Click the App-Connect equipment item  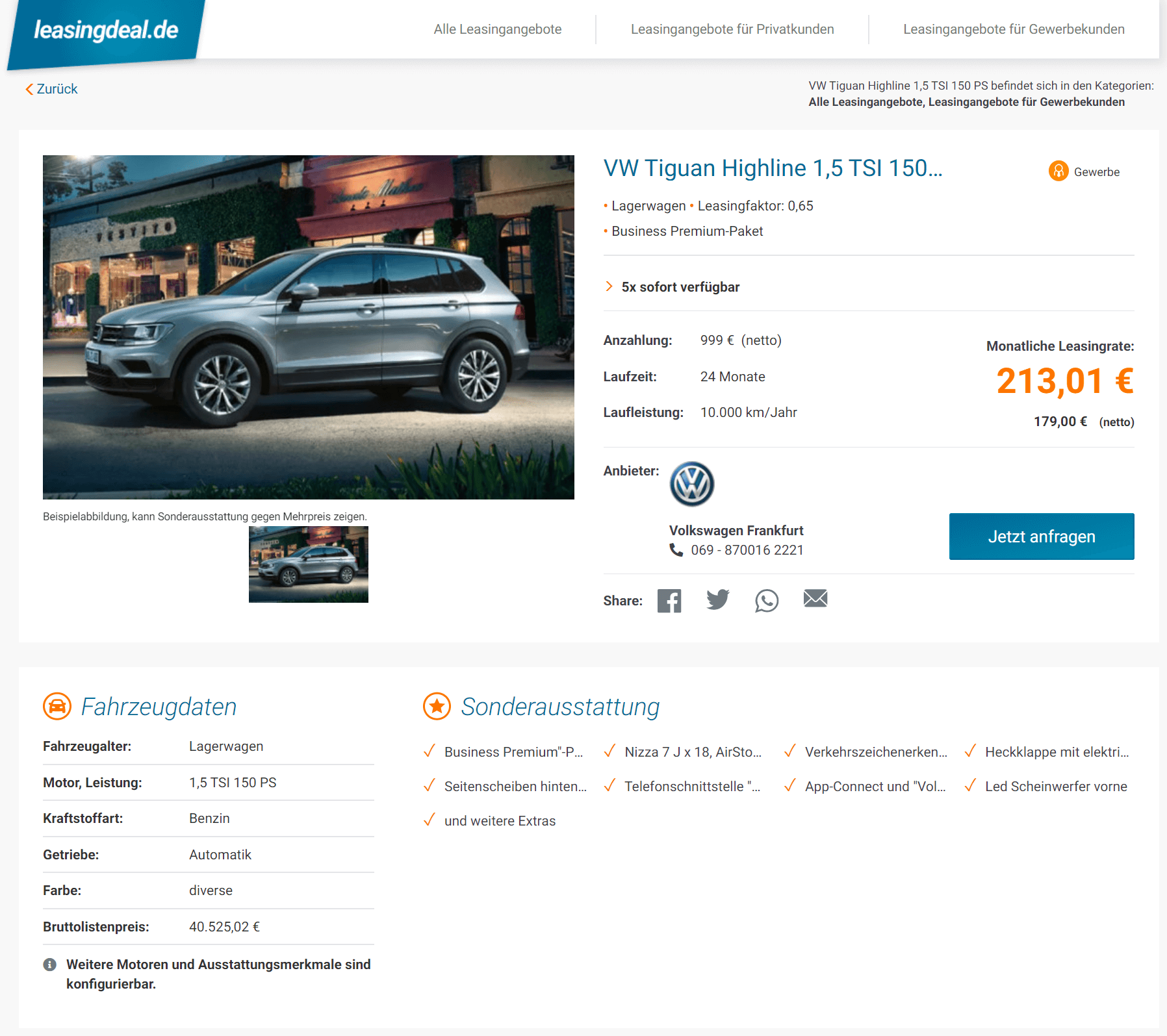click(x=875, y=787)
